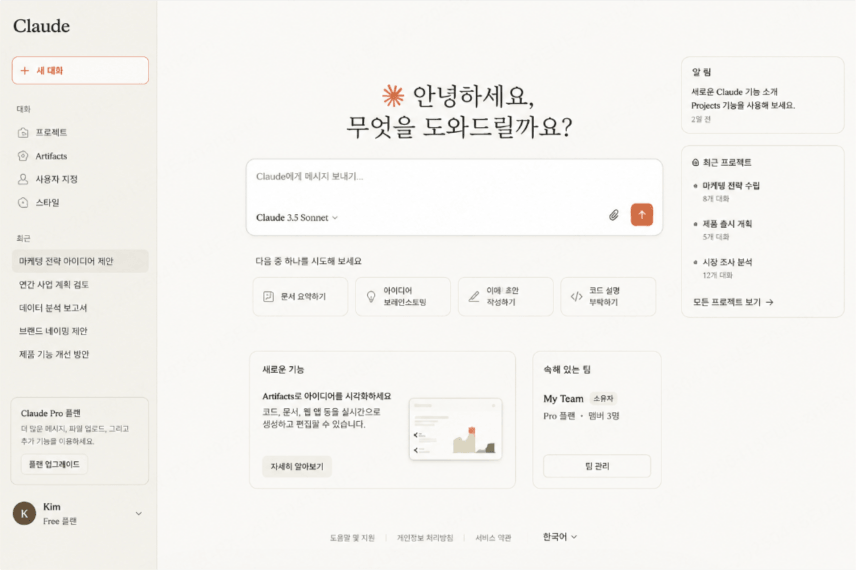The height and width of the screenshot is (570, 856).
Task: Click the 플랜 업그레이드 button
Action: coord(54,464)
